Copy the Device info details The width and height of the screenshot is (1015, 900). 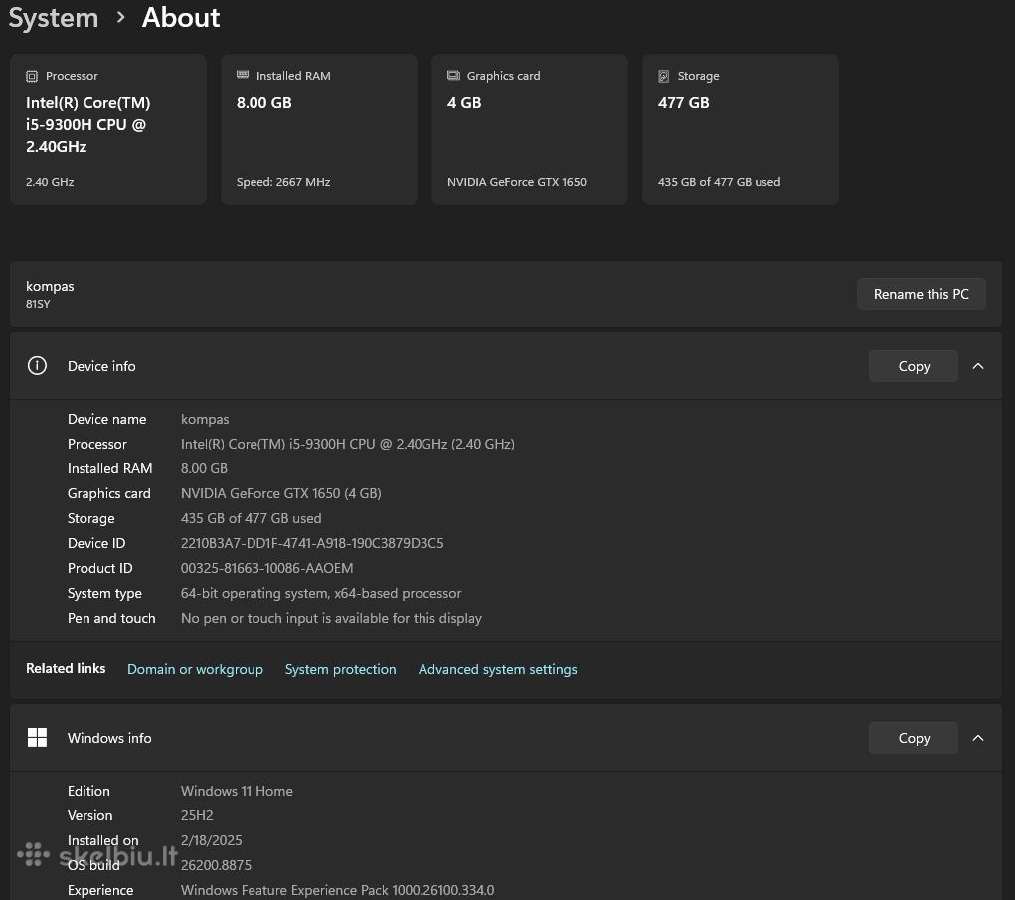(913, 366)
